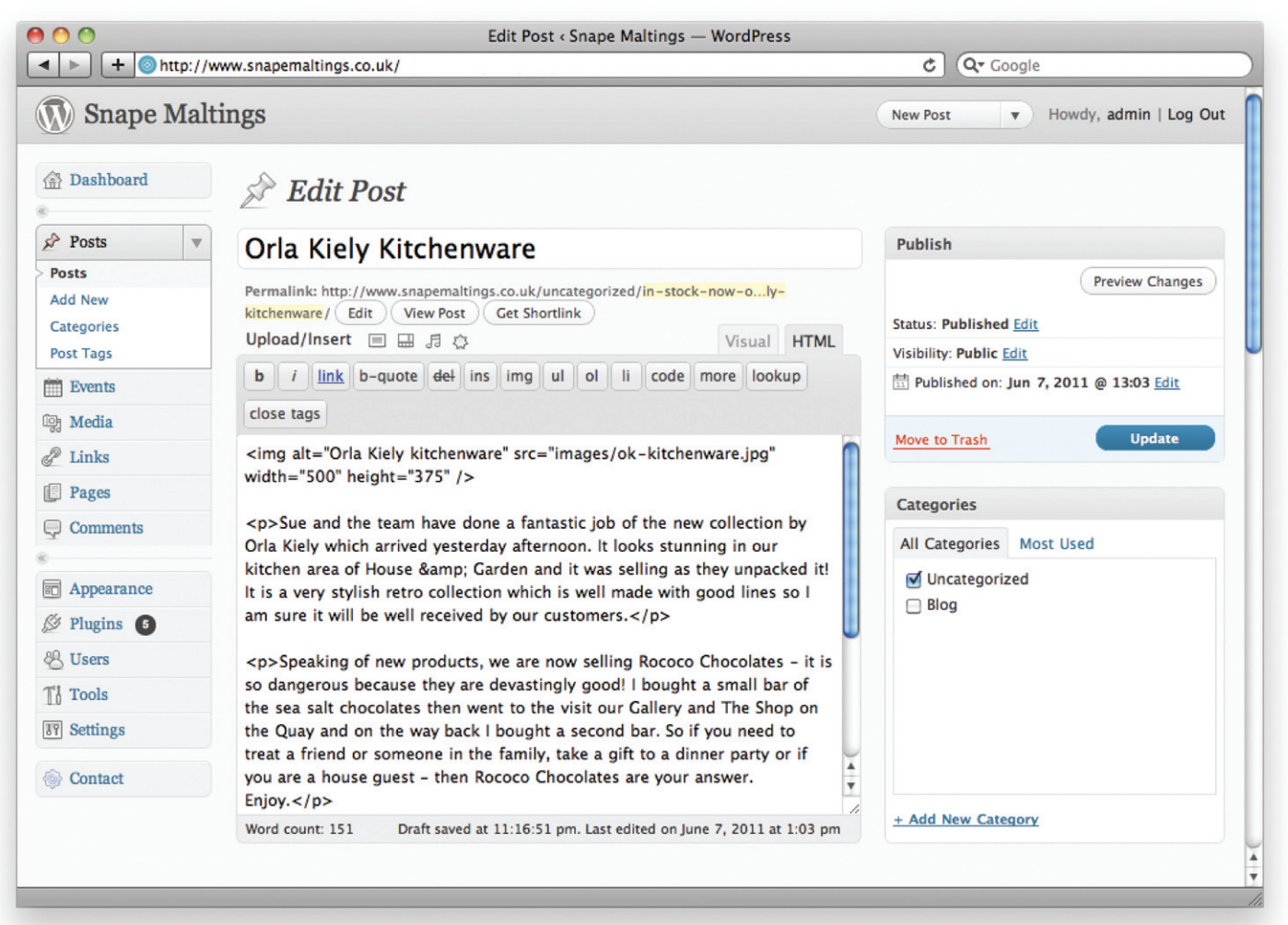Screen dimensions: 1288x925
Task: Click the post title field
Action: pyautogui.click(x=550, y=249)
